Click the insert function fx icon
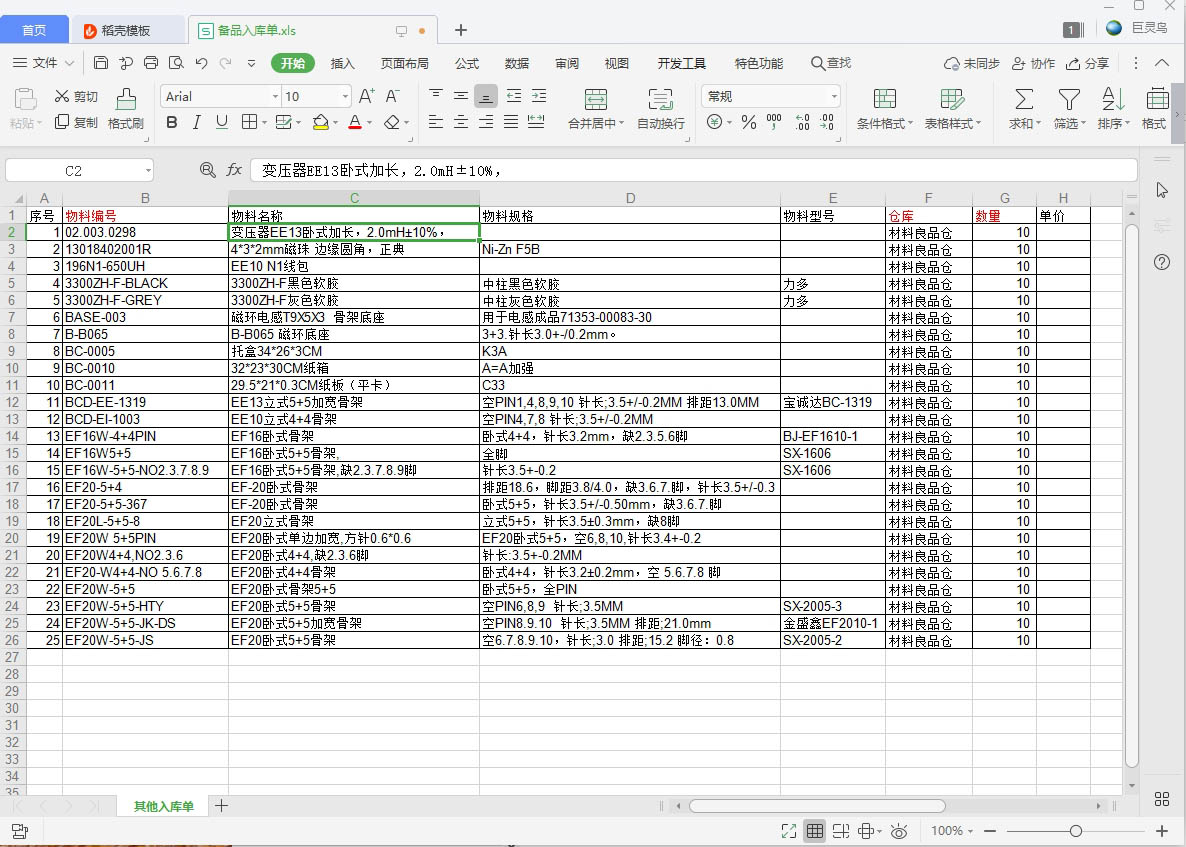This screenshot has height=847, width=1186. click(234, 170)
